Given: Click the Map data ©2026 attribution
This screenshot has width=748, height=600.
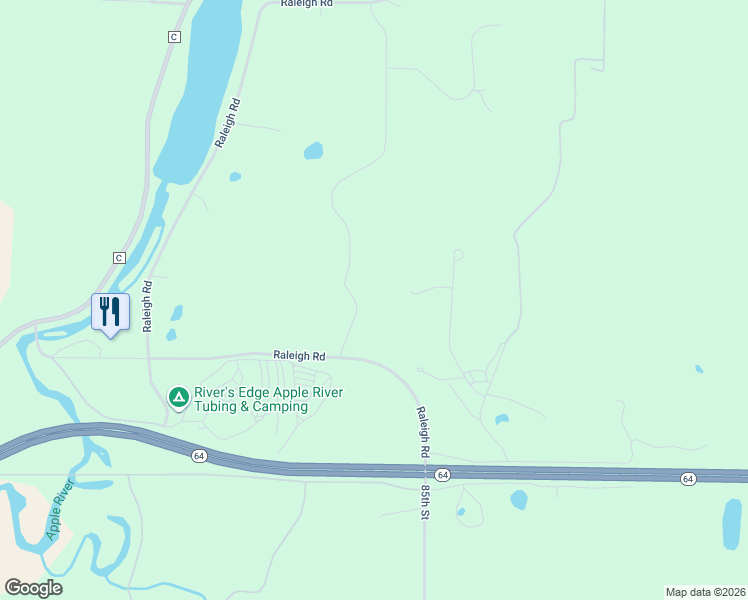Looking at the screenshot, I should tap(706, 592).
